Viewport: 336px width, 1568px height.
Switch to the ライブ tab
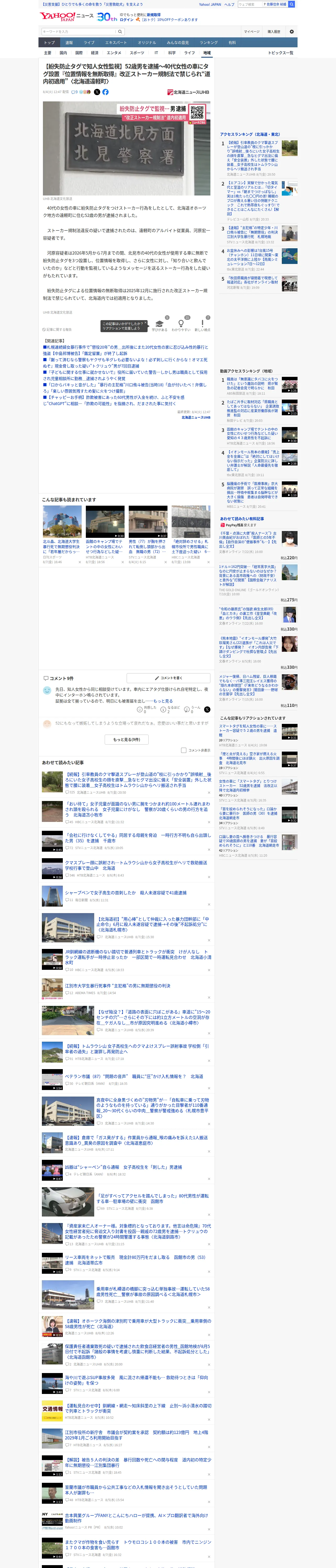89,43
